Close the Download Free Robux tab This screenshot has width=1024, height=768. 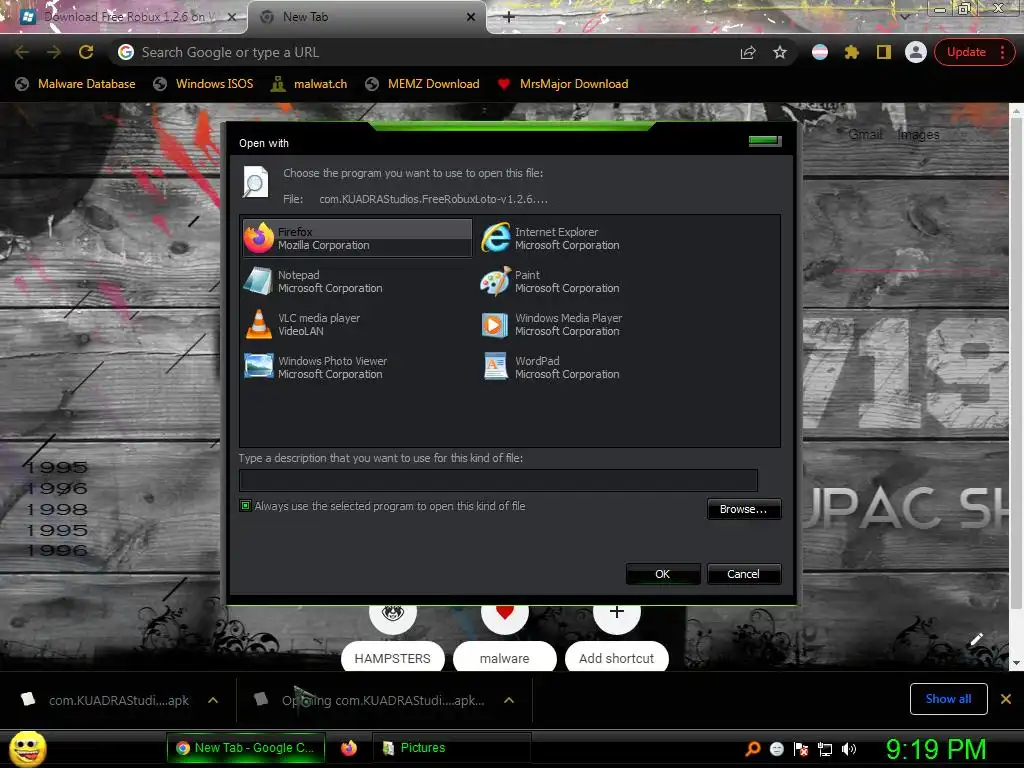(x=231, y=17)
